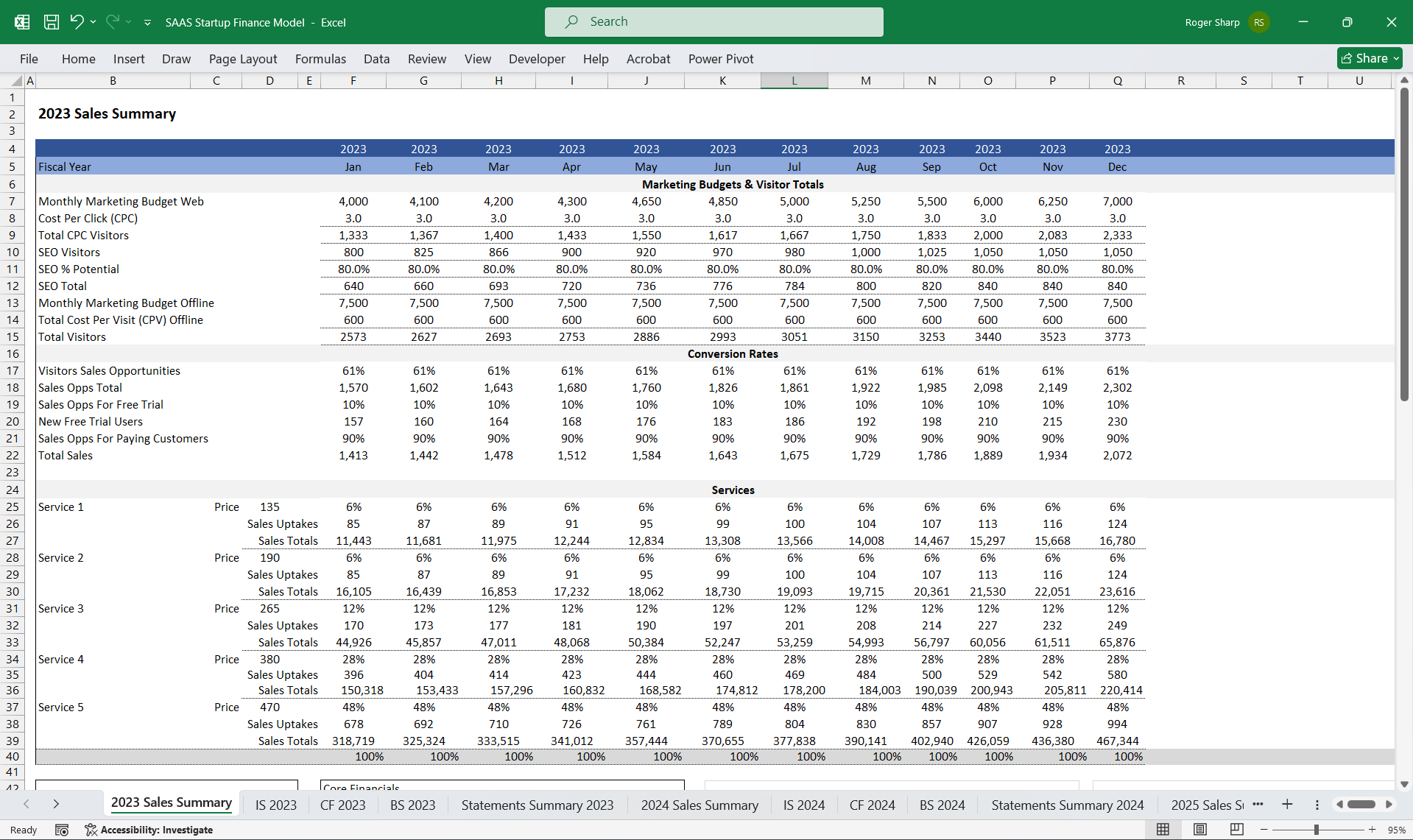Image resolution: width=1413 pixels, height=840 pixels.
Task: Switch to the CF 2023 sheet
Action: pos(343,805)
